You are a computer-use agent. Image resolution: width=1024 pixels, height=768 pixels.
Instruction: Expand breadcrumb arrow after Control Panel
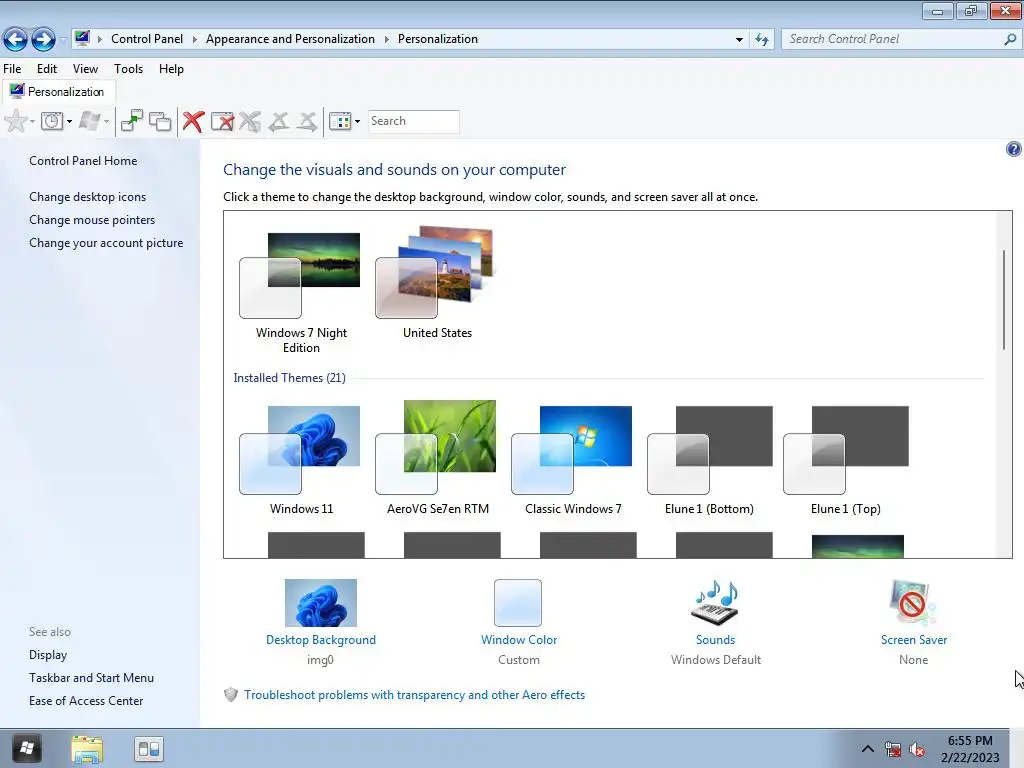point(195,39)
